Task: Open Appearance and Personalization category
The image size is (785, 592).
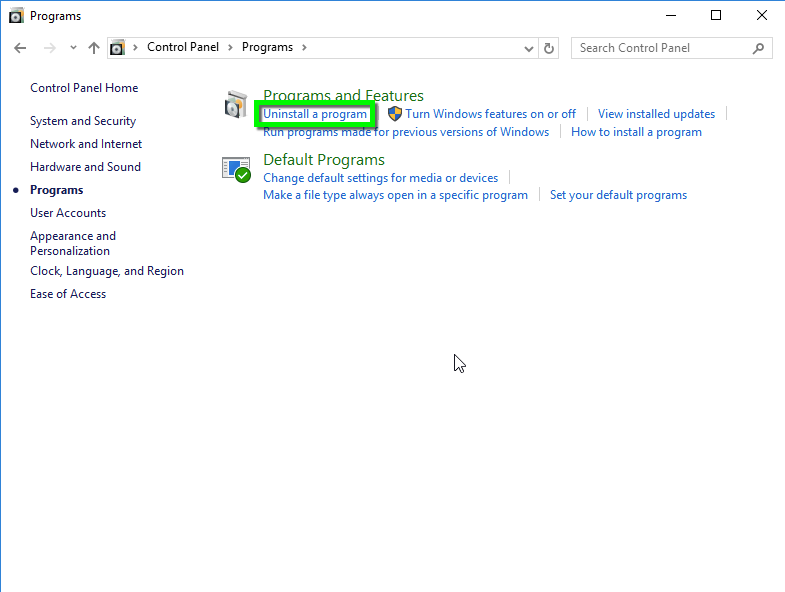Action: [73, 243]
